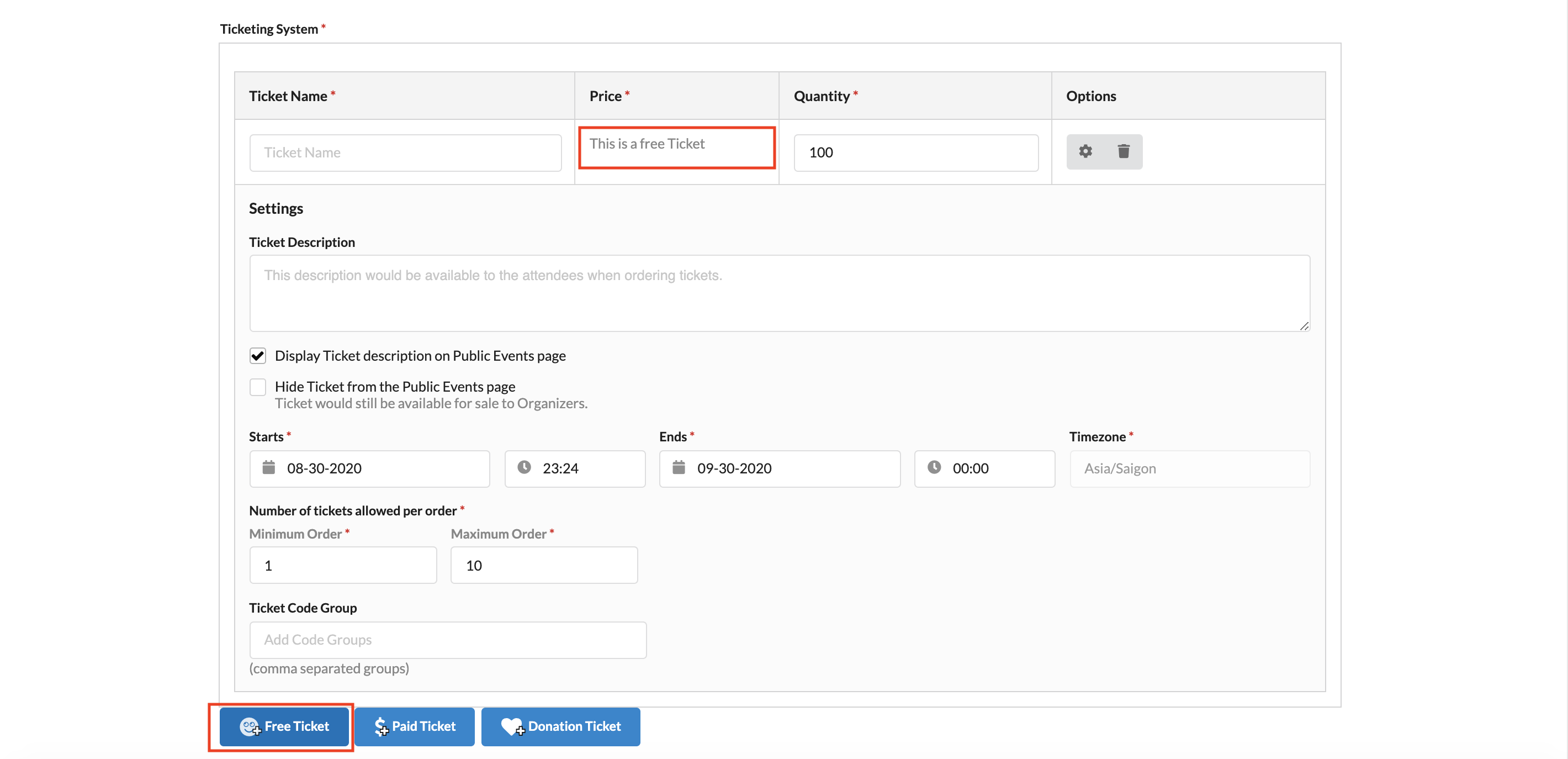The image size is (1568, 759).
Task: Add a Donation Ticket
Action: coord(560,726)
